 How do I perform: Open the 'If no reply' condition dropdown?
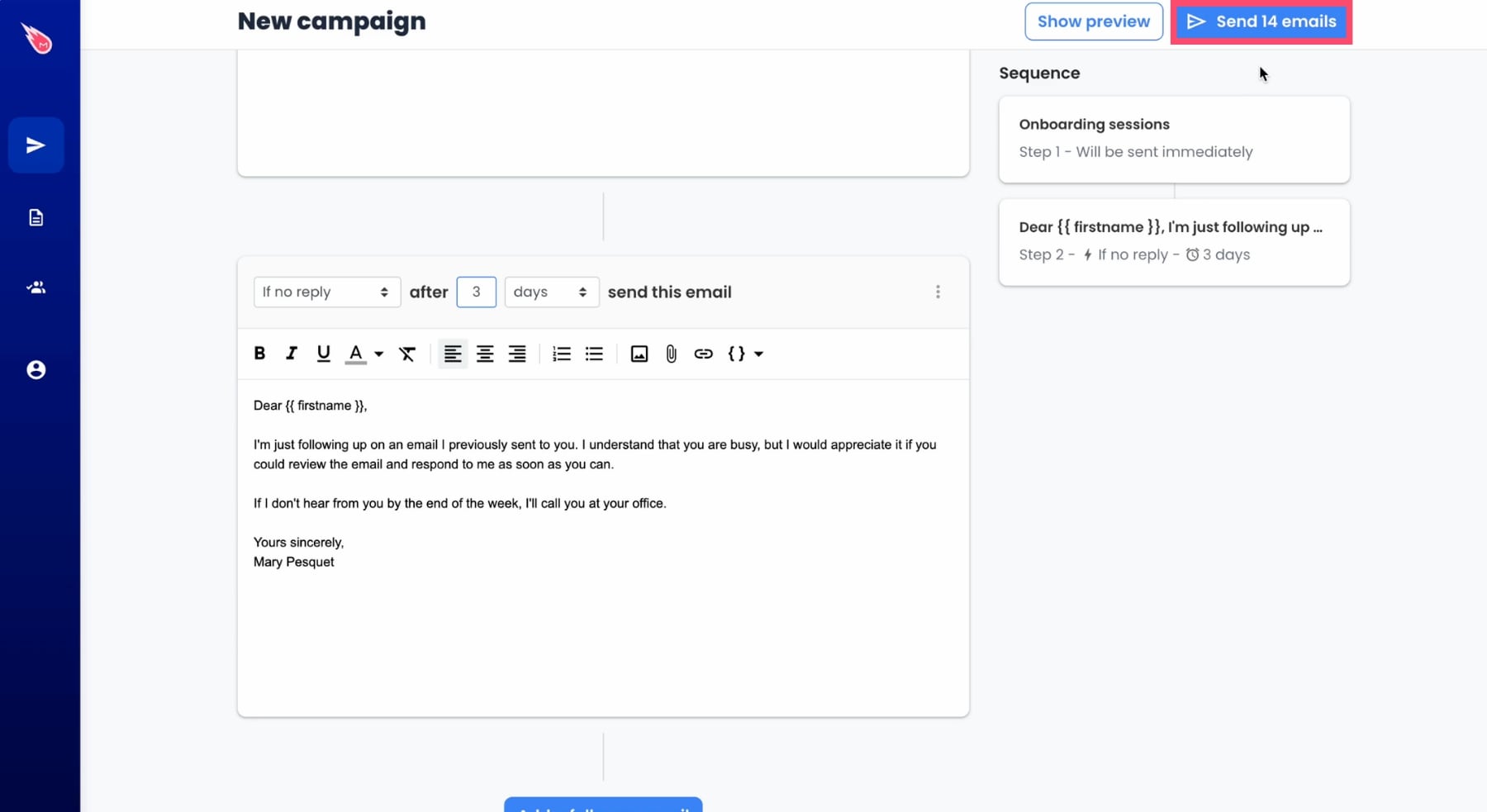point(326,292)
